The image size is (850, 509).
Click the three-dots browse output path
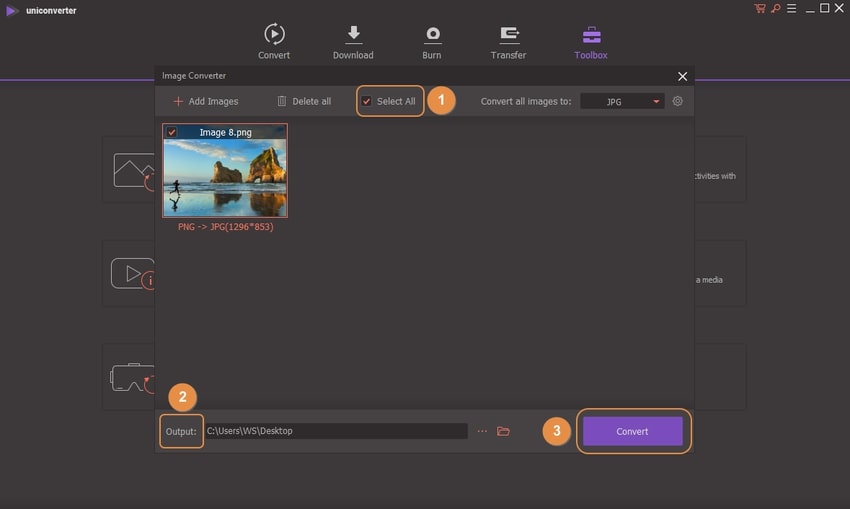tap(482, 431)
